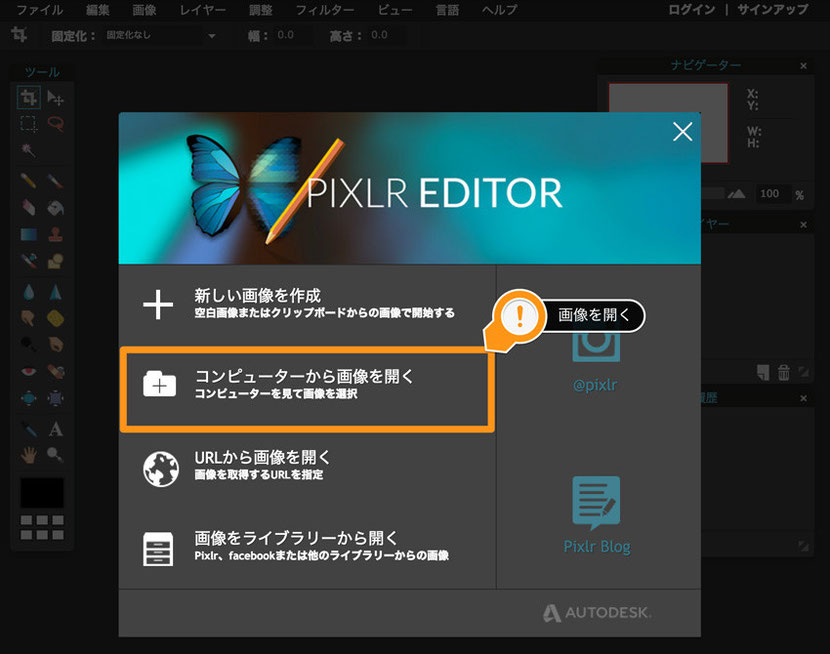Close the Pixlr Editor welcome dialog
This screenshot has width=830, height=654.
(x=682, y=132)
